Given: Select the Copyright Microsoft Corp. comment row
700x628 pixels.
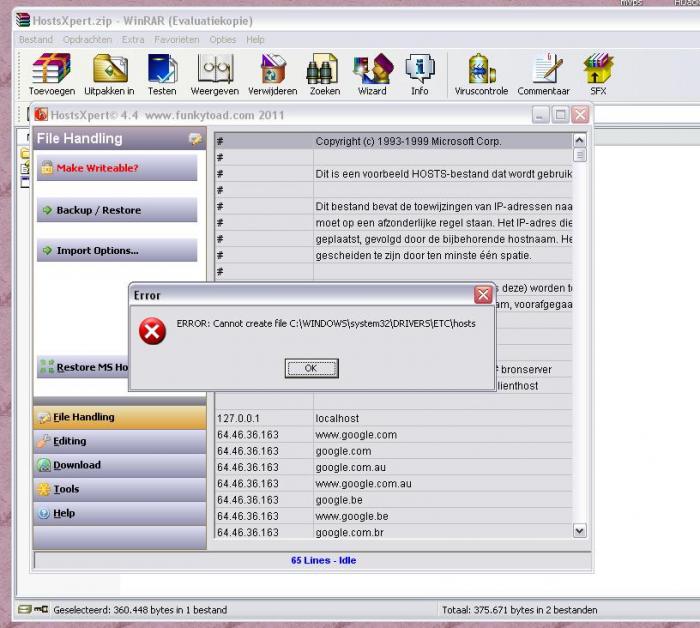Looking at the screenshot, I should pyautogui.click(x=394, y=141).
